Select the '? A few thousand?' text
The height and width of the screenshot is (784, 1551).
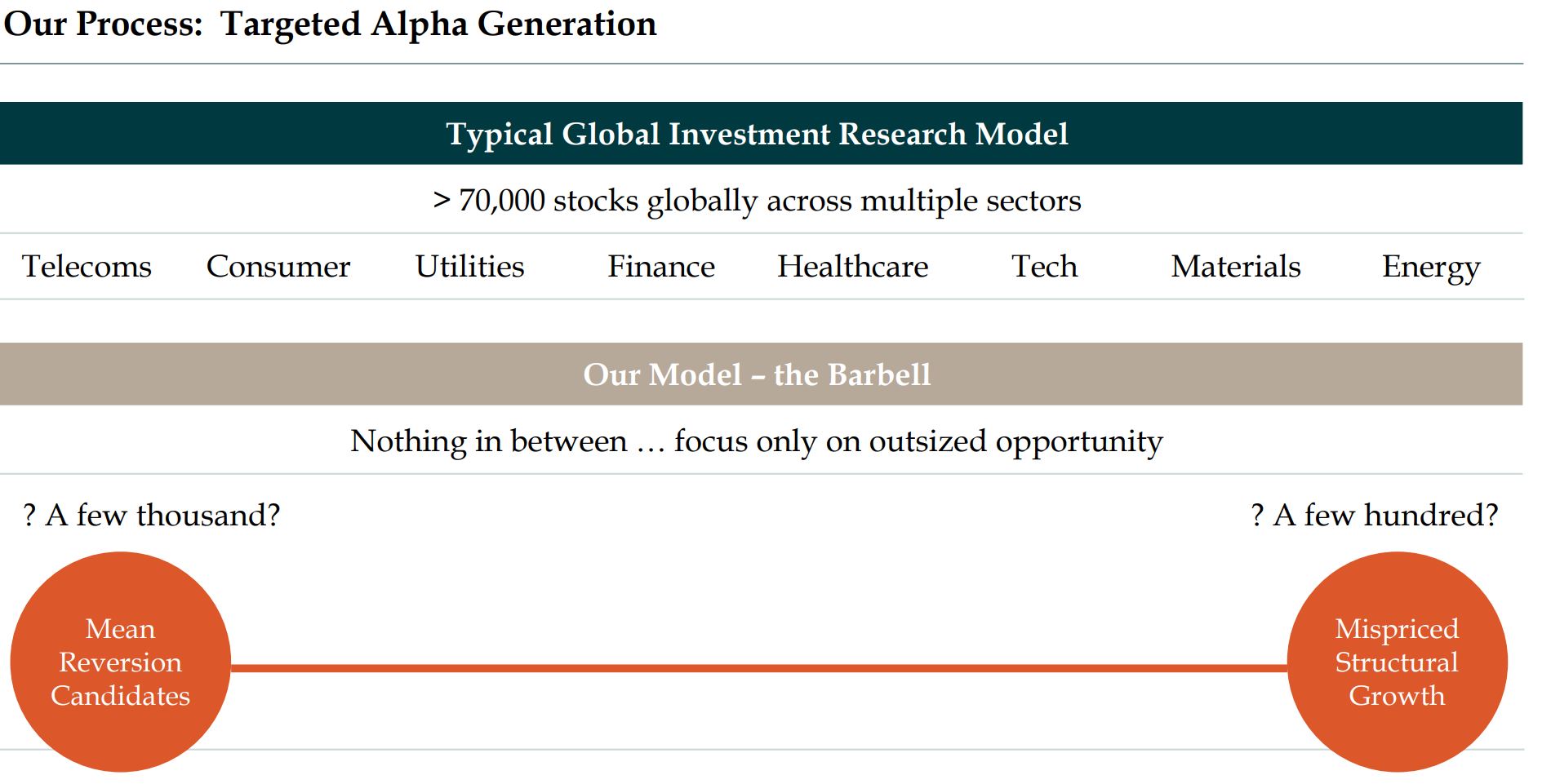click(152, 516)
